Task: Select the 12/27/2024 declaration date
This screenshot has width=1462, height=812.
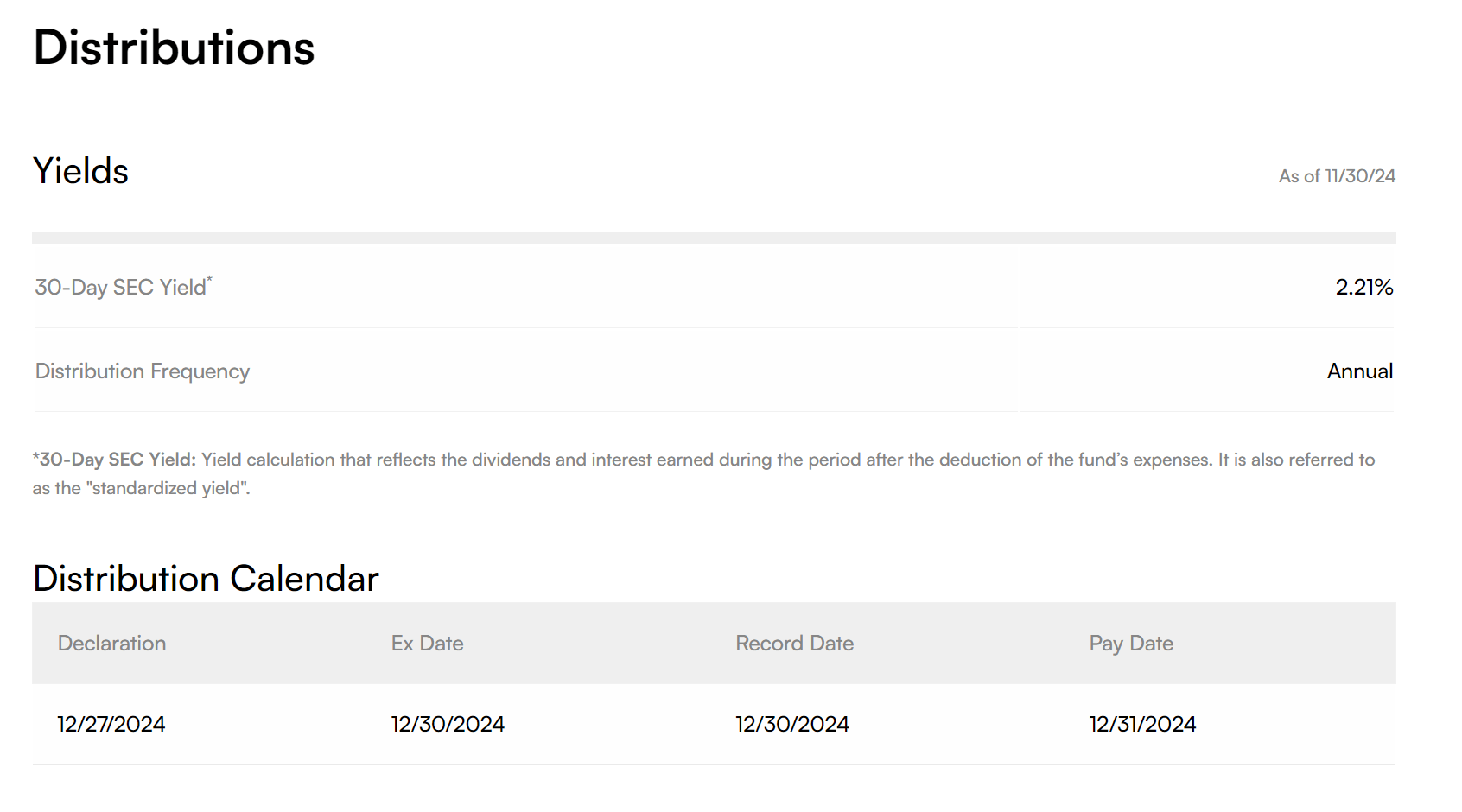Action: point(111,725)
